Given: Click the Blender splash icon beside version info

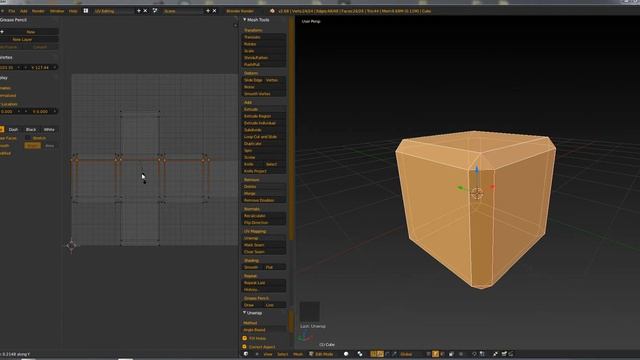Looking at the screenshot, I should [x=272, y=11].
